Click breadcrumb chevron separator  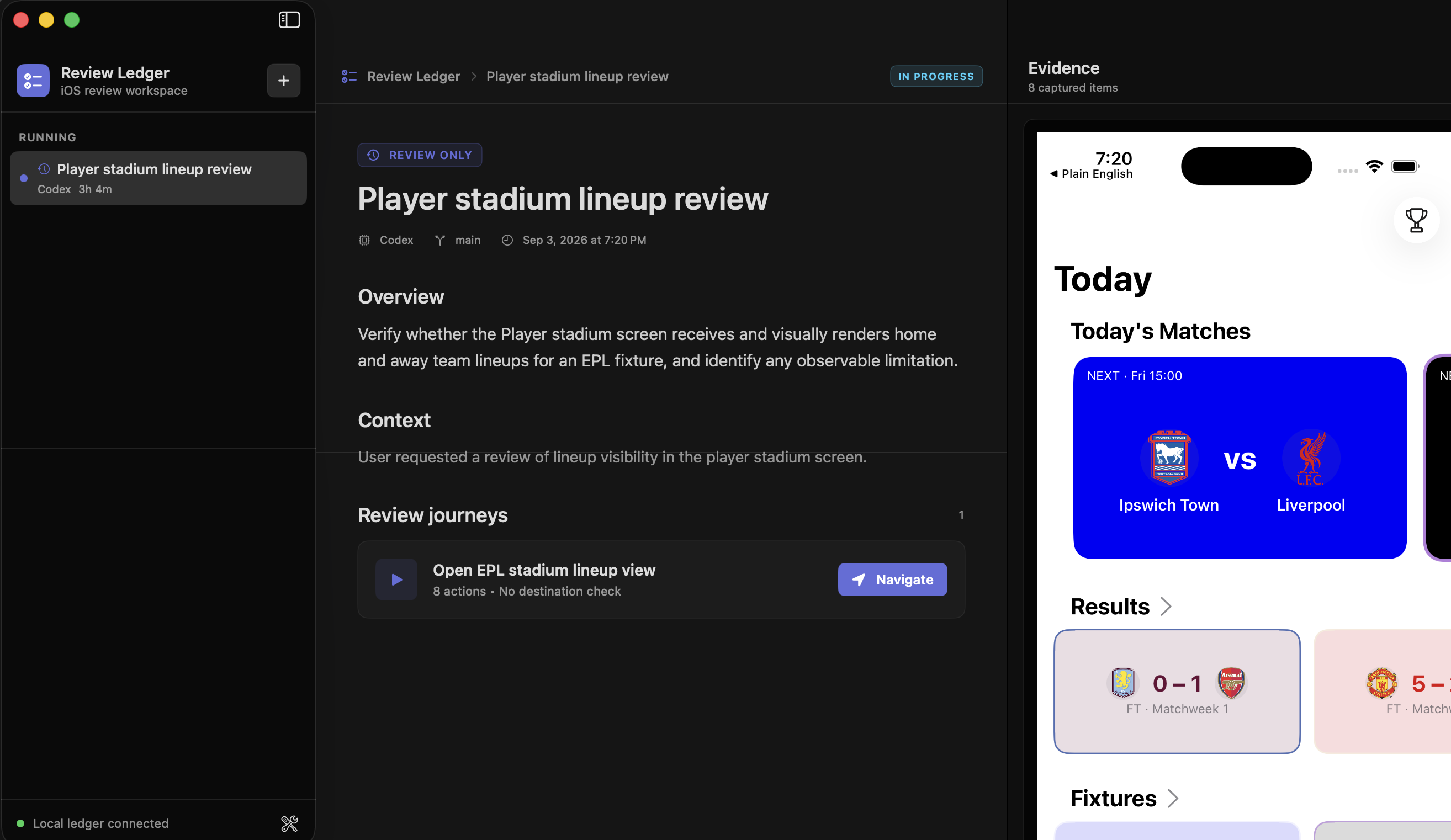pos(474,77)
